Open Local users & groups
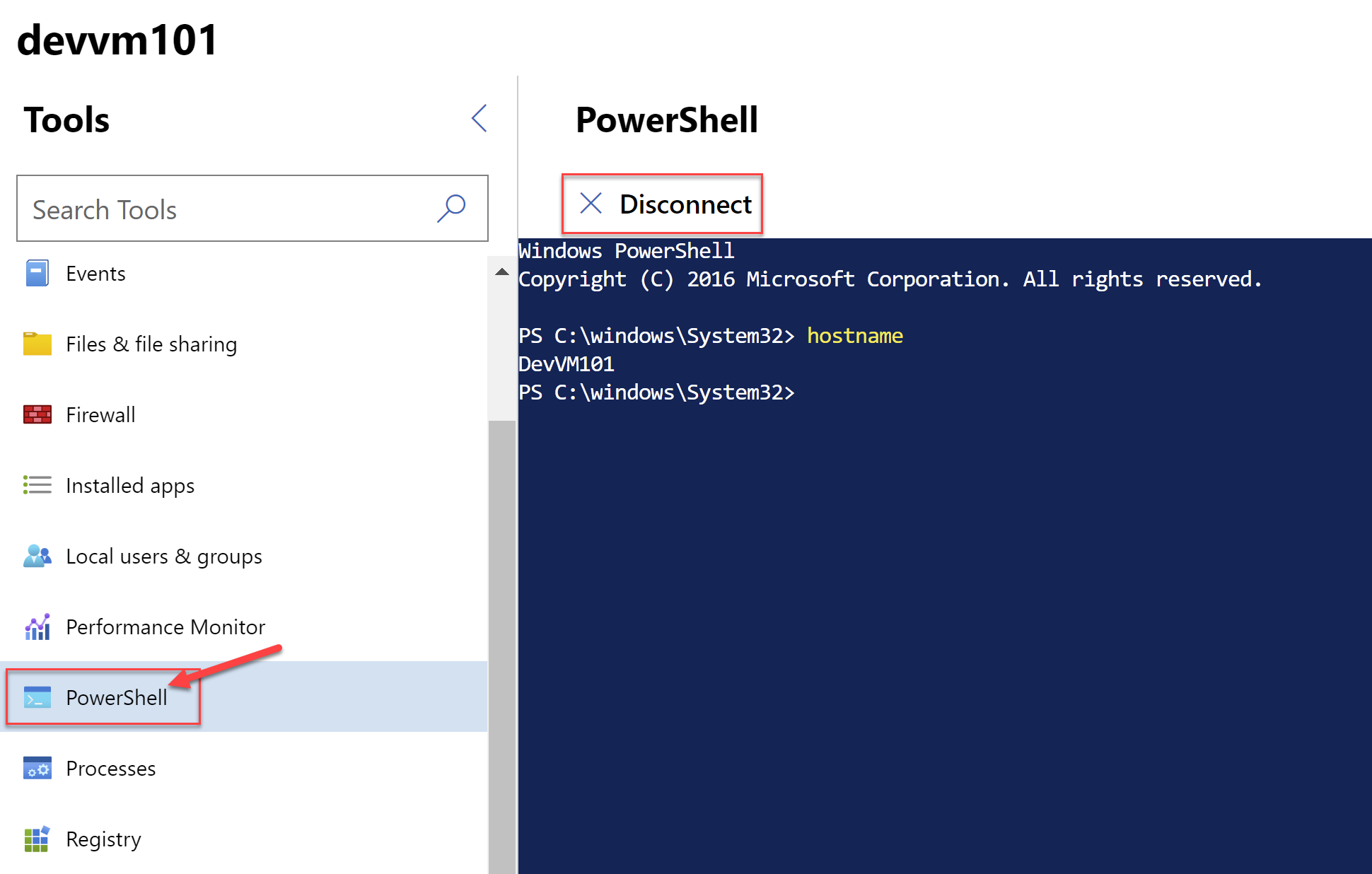Viewport: 1372px width, 874px height. [x=244, y=556]
